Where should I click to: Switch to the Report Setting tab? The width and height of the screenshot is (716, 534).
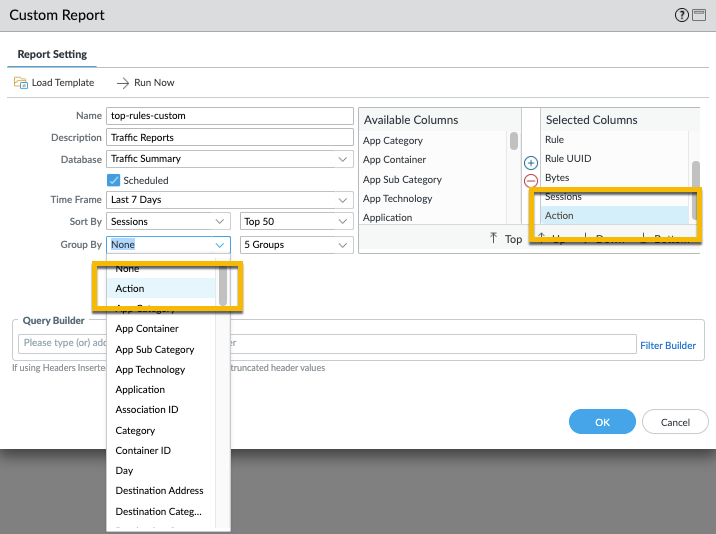click(52, 54)
